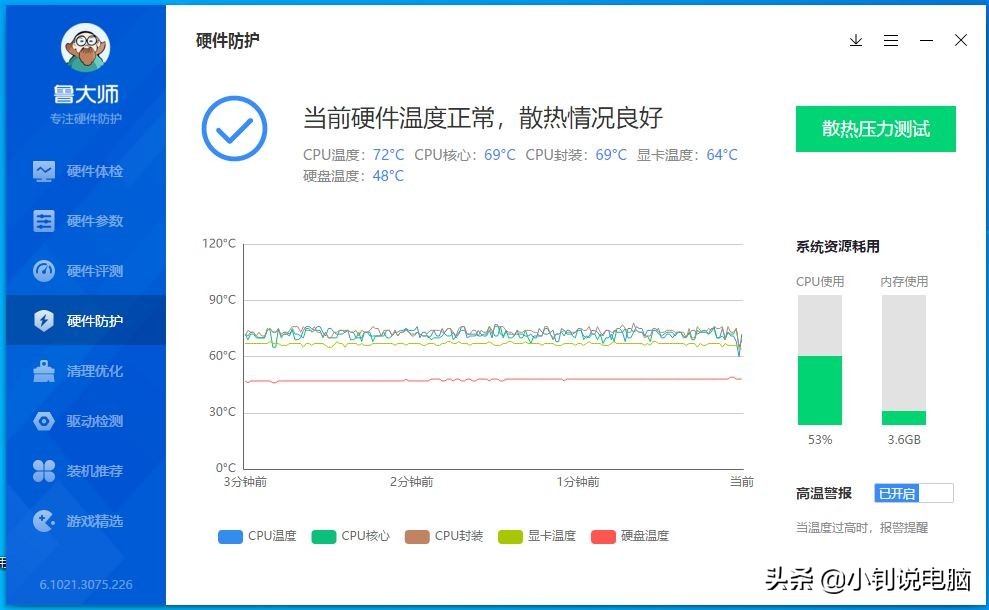Click the blue checkmark status icon

coord(234,129)
